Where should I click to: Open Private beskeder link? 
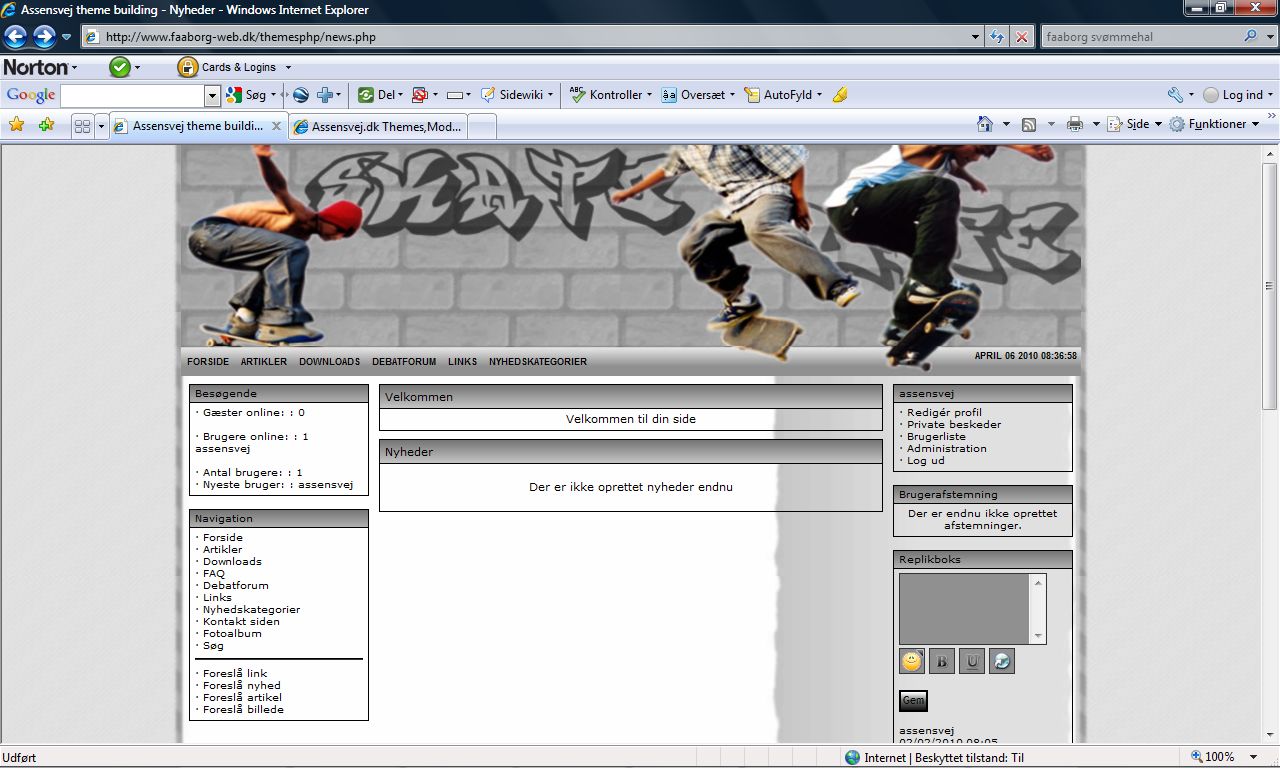pos(954,424)
